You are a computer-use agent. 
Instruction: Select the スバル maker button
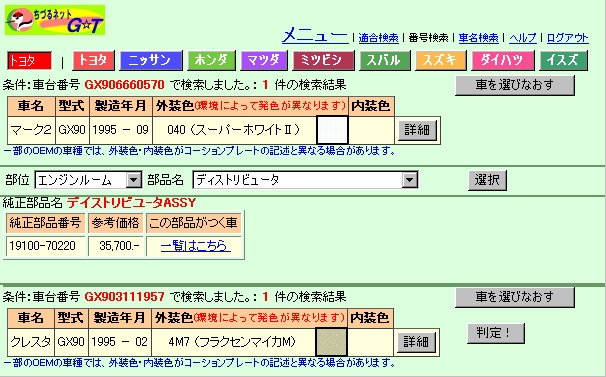click(385, 60)
